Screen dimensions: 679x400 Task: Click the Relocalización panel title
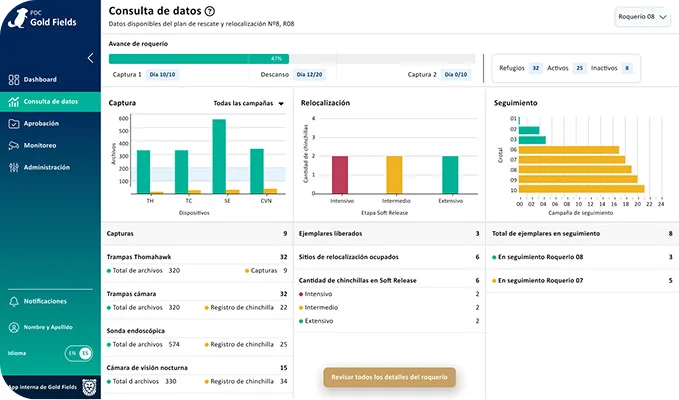pos(325,103)
